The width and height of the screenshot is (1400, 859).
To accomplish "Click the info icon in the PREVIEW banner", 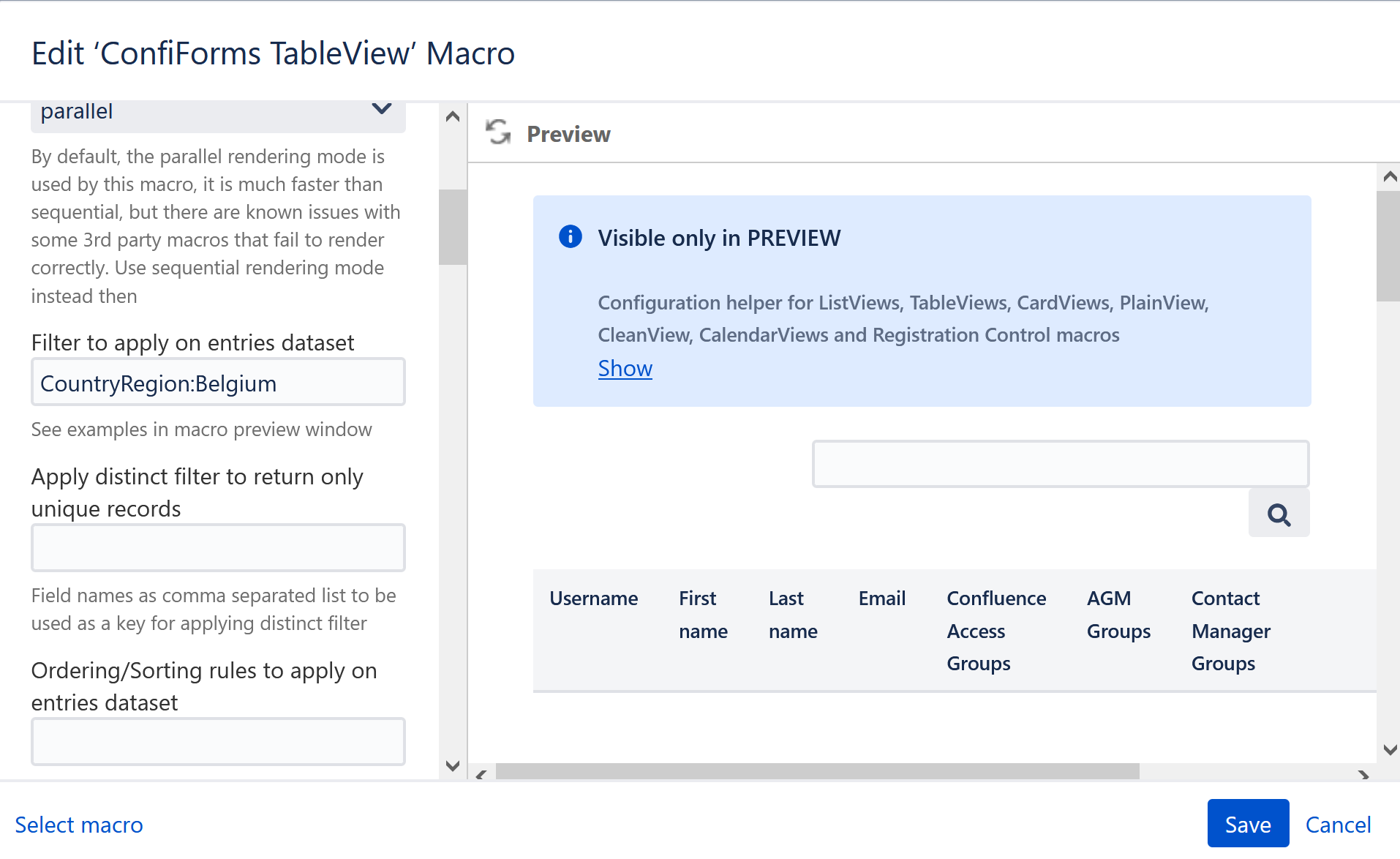I will pos(570,236).
